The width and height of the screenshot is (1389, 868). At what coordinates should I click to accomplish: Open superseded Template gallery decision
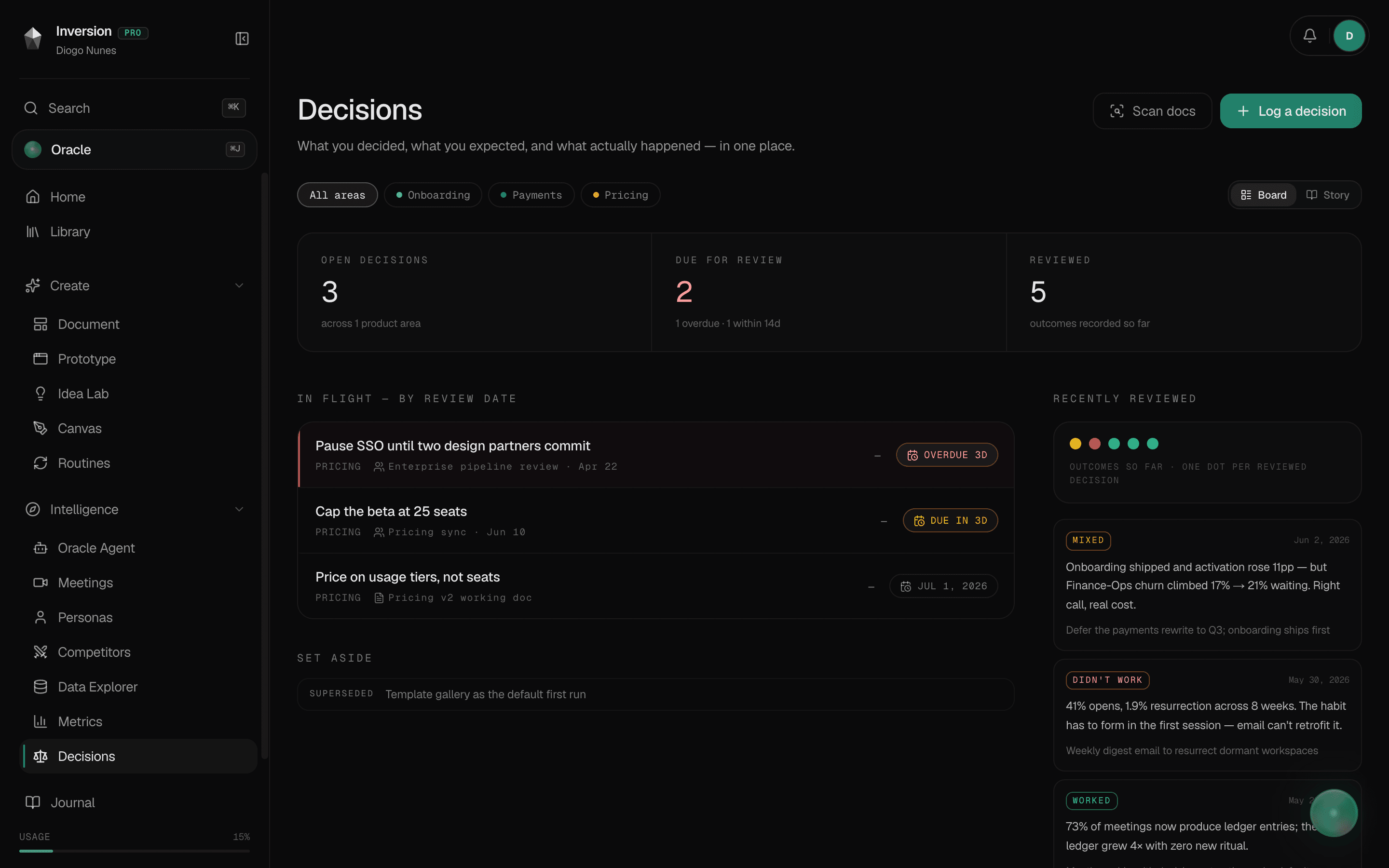coord(656,694)
